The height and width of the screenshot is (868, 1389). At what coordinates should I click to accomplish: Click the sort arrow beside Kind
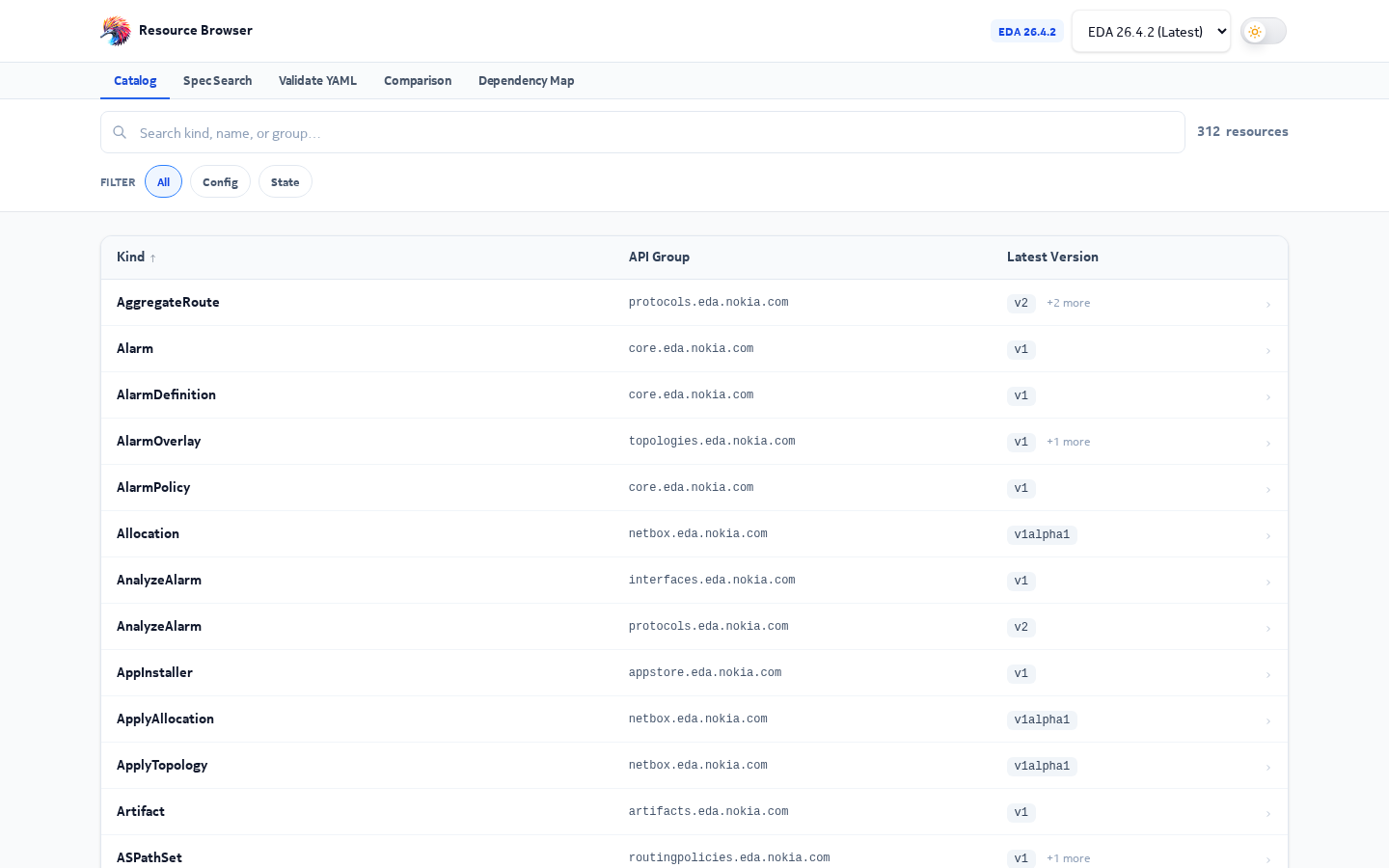(x=152, y=258)
